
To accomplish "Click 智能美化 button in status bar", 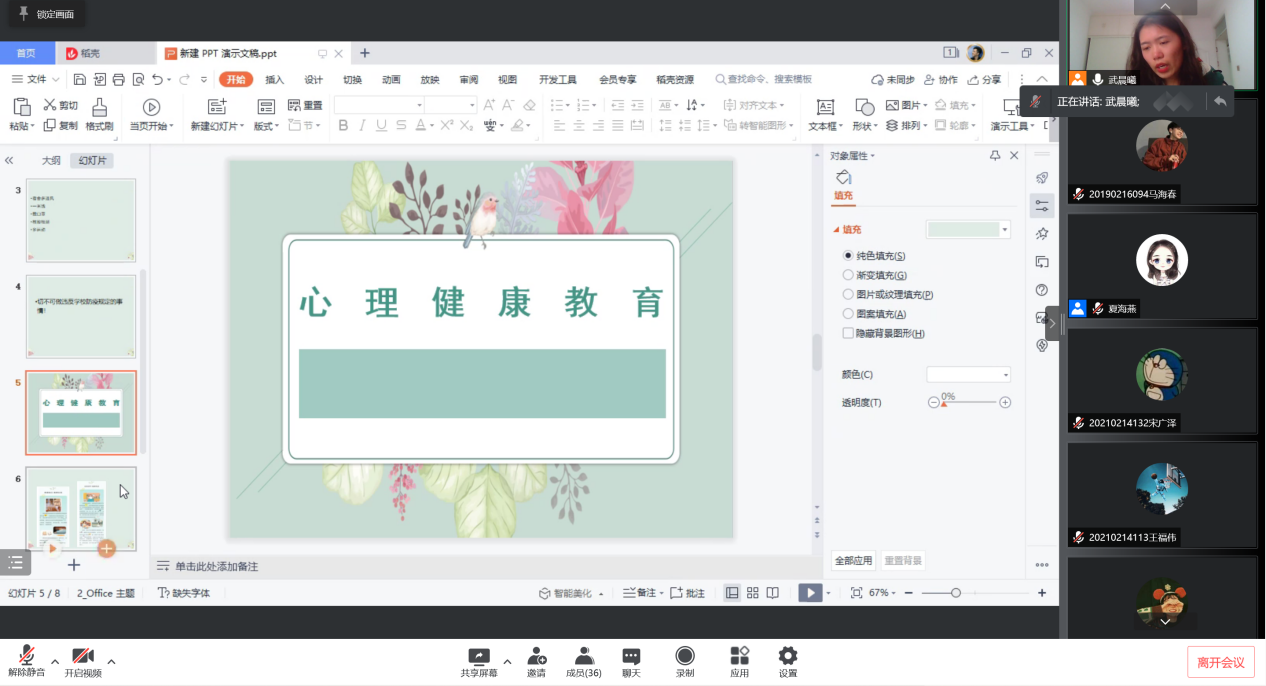I will click(571, 593).
